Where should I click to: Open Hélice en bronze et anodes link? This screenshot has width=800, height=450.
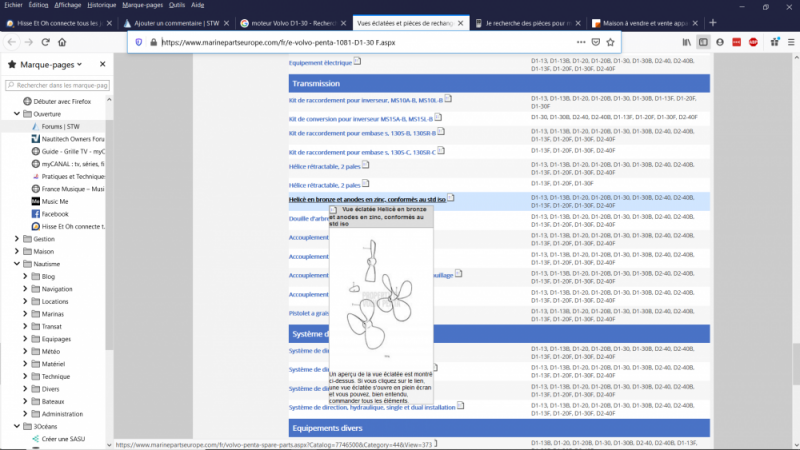367,199
